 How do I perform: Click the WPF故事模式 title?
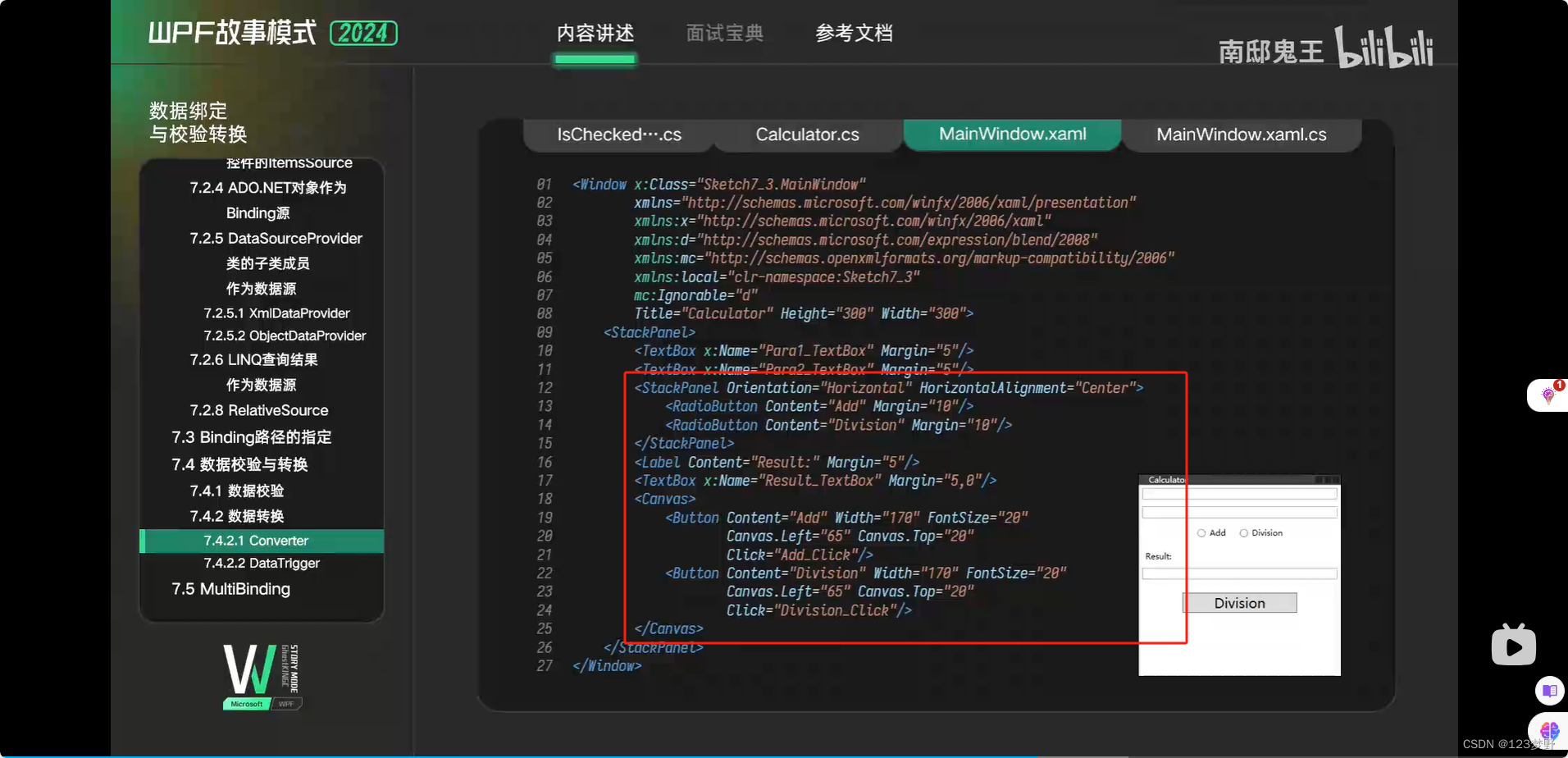(232, 33)
